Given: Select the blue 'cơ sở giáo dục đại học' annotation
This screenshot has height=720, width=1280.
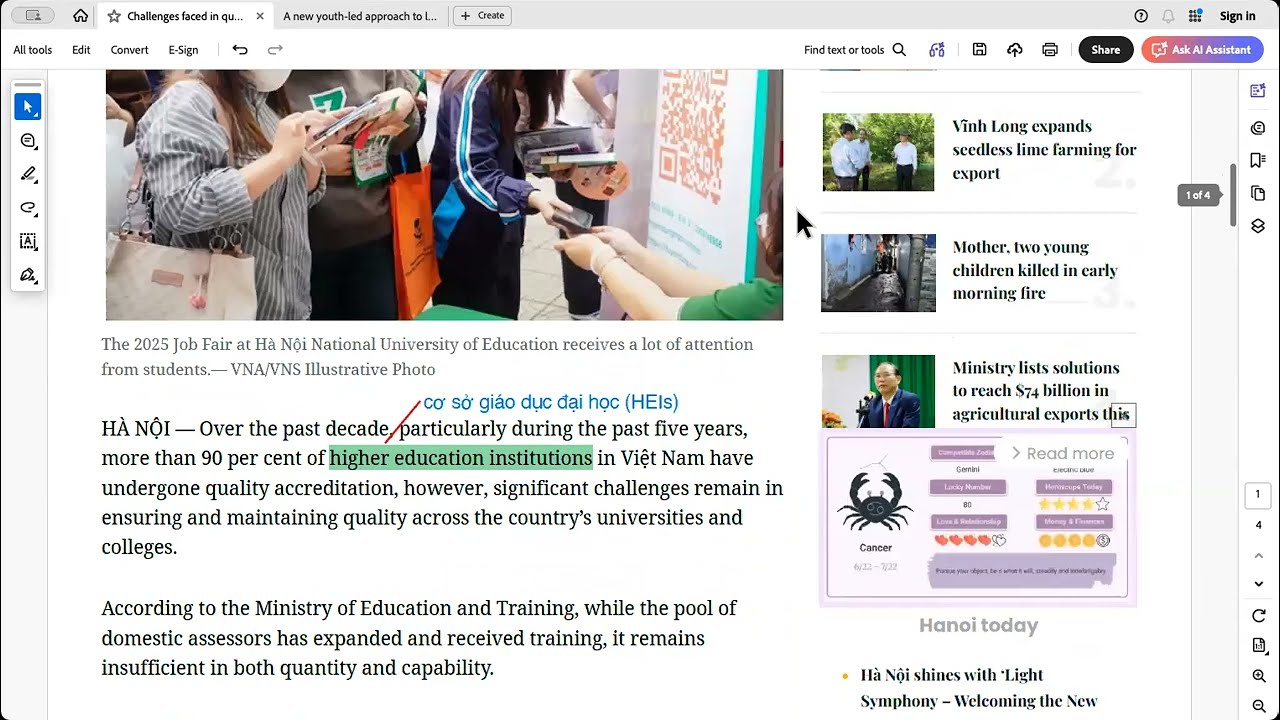Looking at the screenshot, I should click(x=551, y=403).
